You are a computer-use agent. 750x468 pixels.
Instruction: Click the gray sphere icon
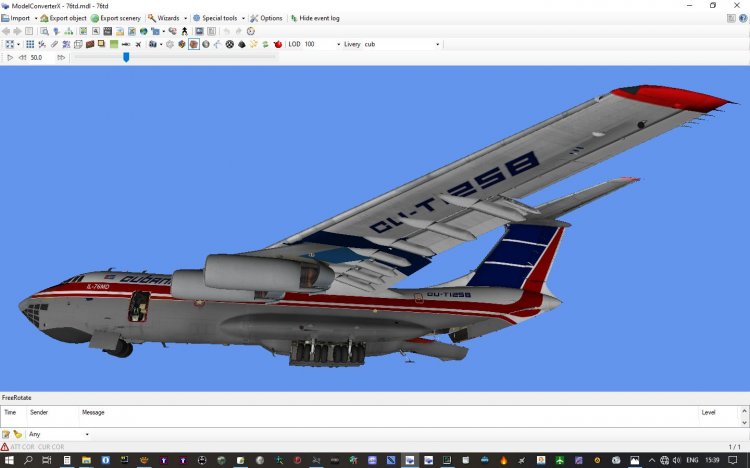pyautogui.click(x=206, y=44)
